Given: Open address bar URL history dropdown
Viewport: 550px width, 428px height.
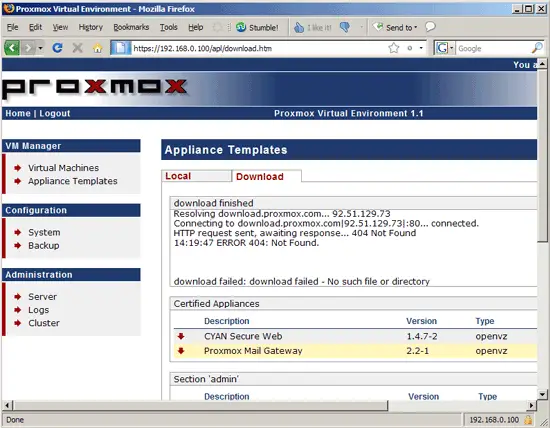Looking at the screenshot, I should pyautogui.click(x=421, y=48).
